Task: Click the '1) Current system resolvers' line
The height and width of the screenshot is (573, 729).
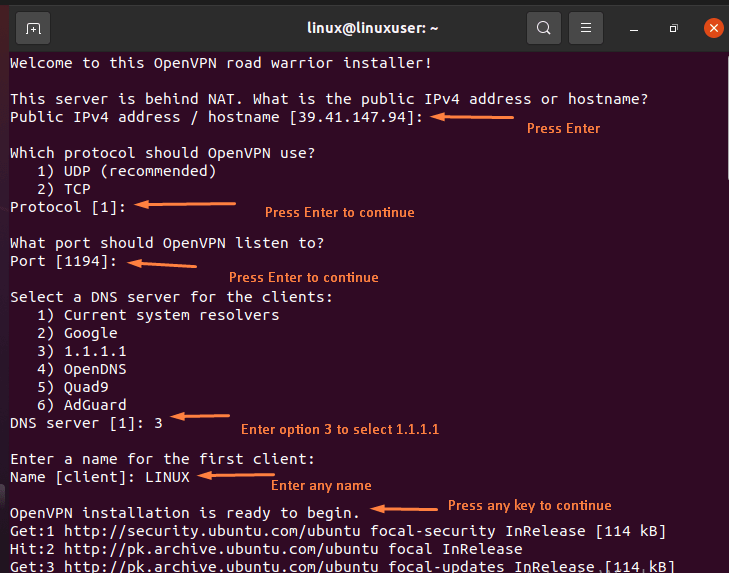Action: coord(159,315)
